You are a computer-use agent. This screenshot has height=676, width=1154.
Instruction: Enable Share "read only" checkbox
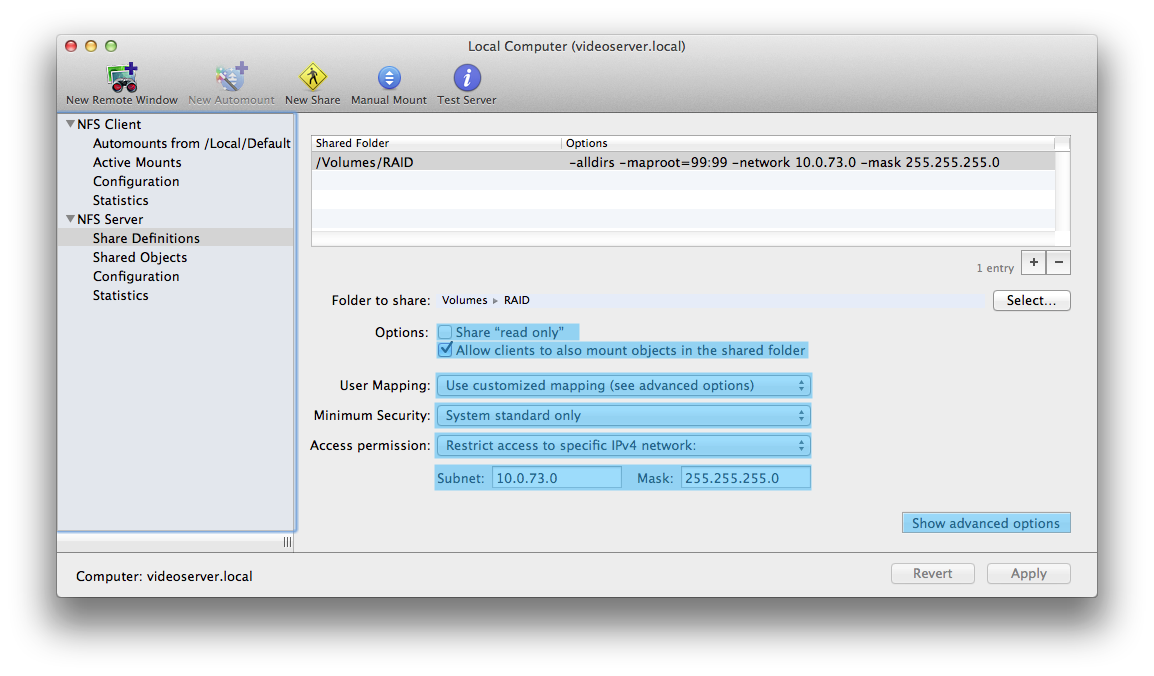click(x=445, y=332)
